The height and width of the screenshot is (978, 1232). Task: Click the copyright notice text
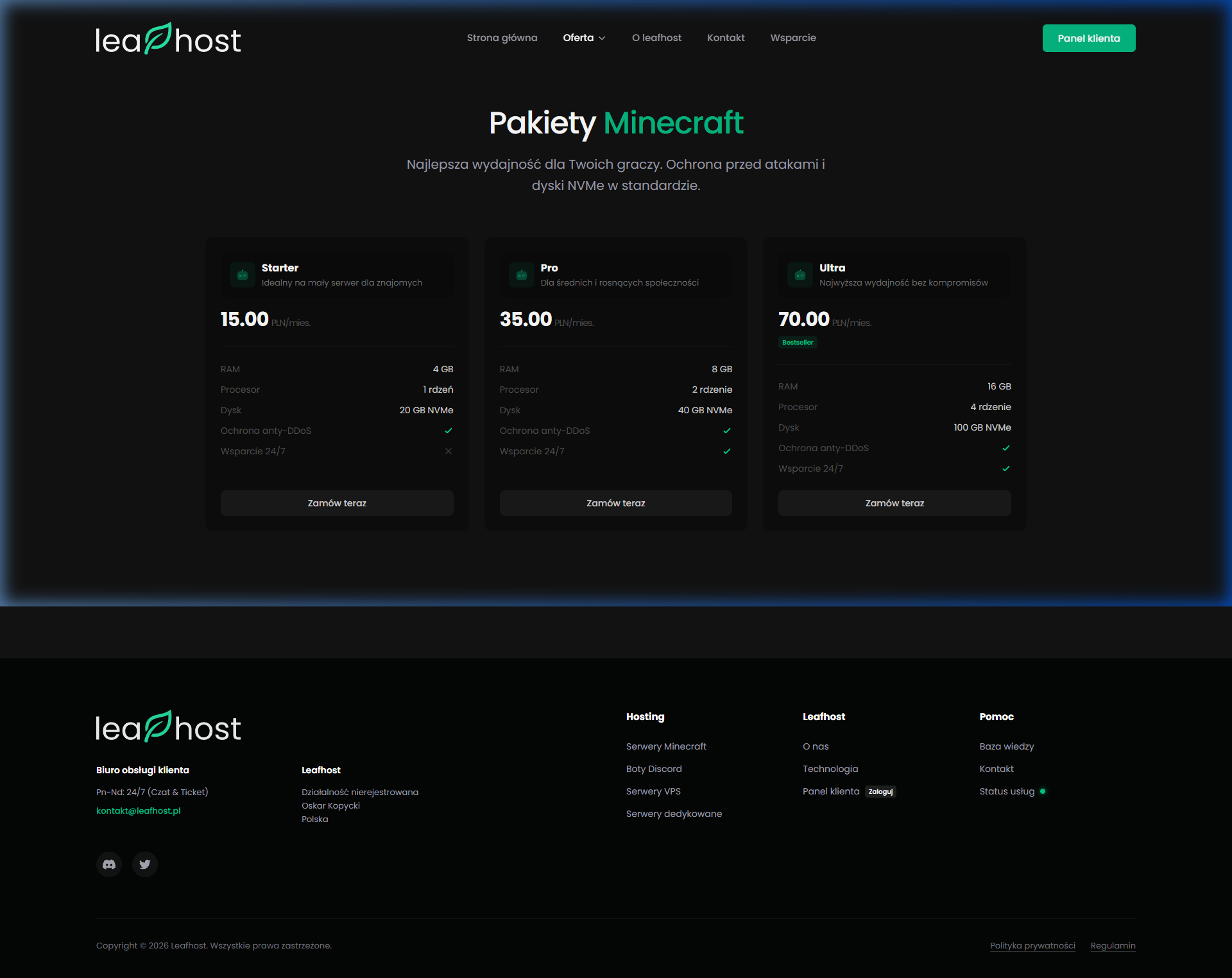click(214, 945)
